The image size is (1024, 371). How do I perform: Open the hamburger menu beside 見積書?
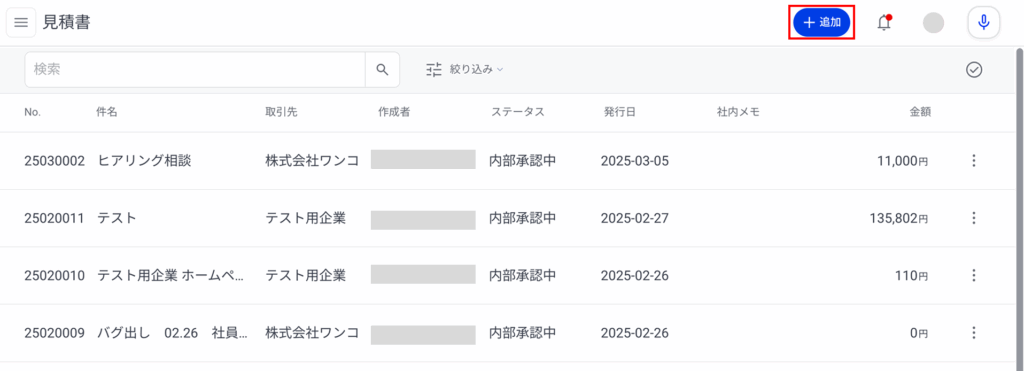(x=21, y=23)
